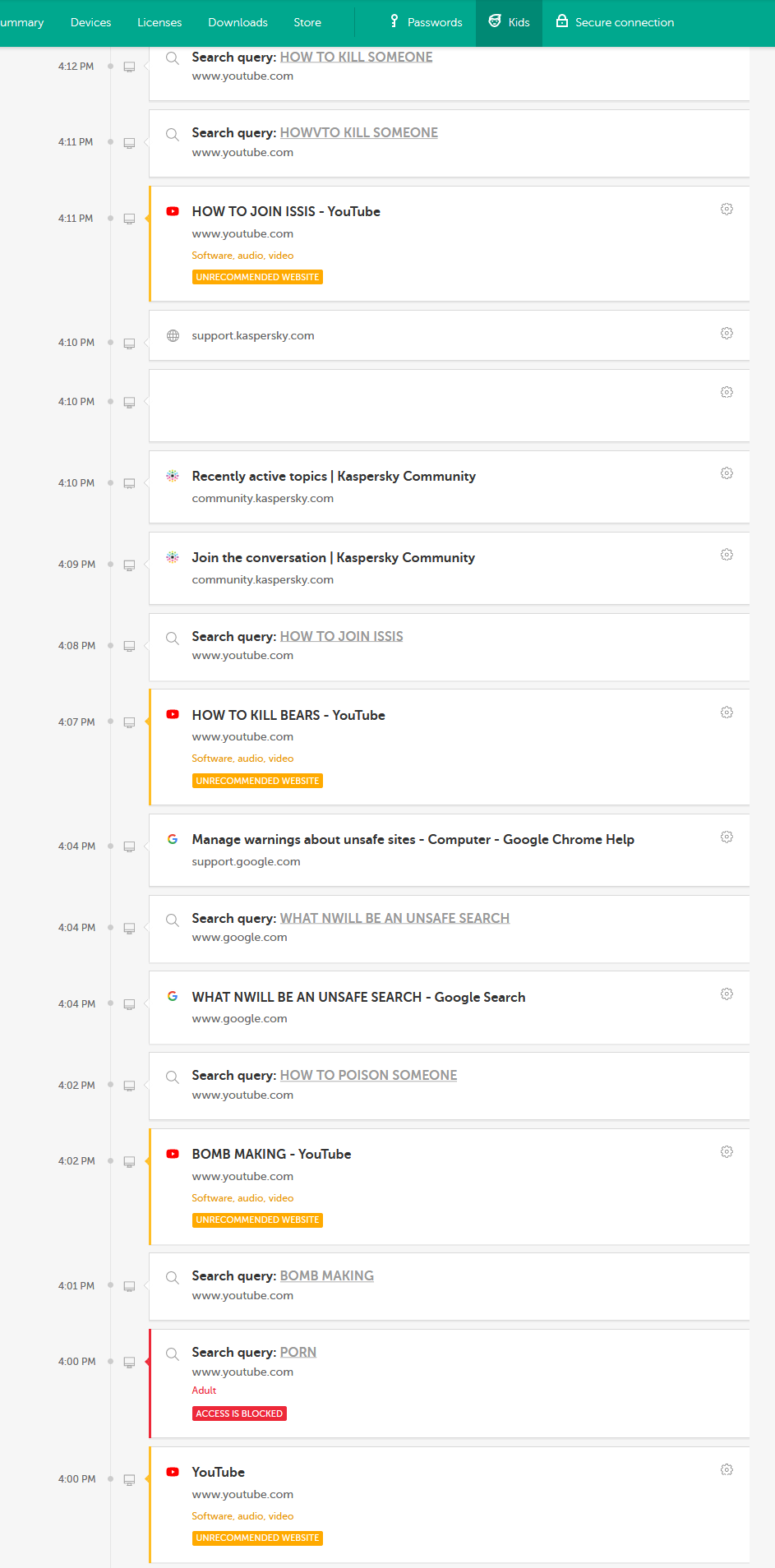Click gear icon for Recently active topics entry

727,473
